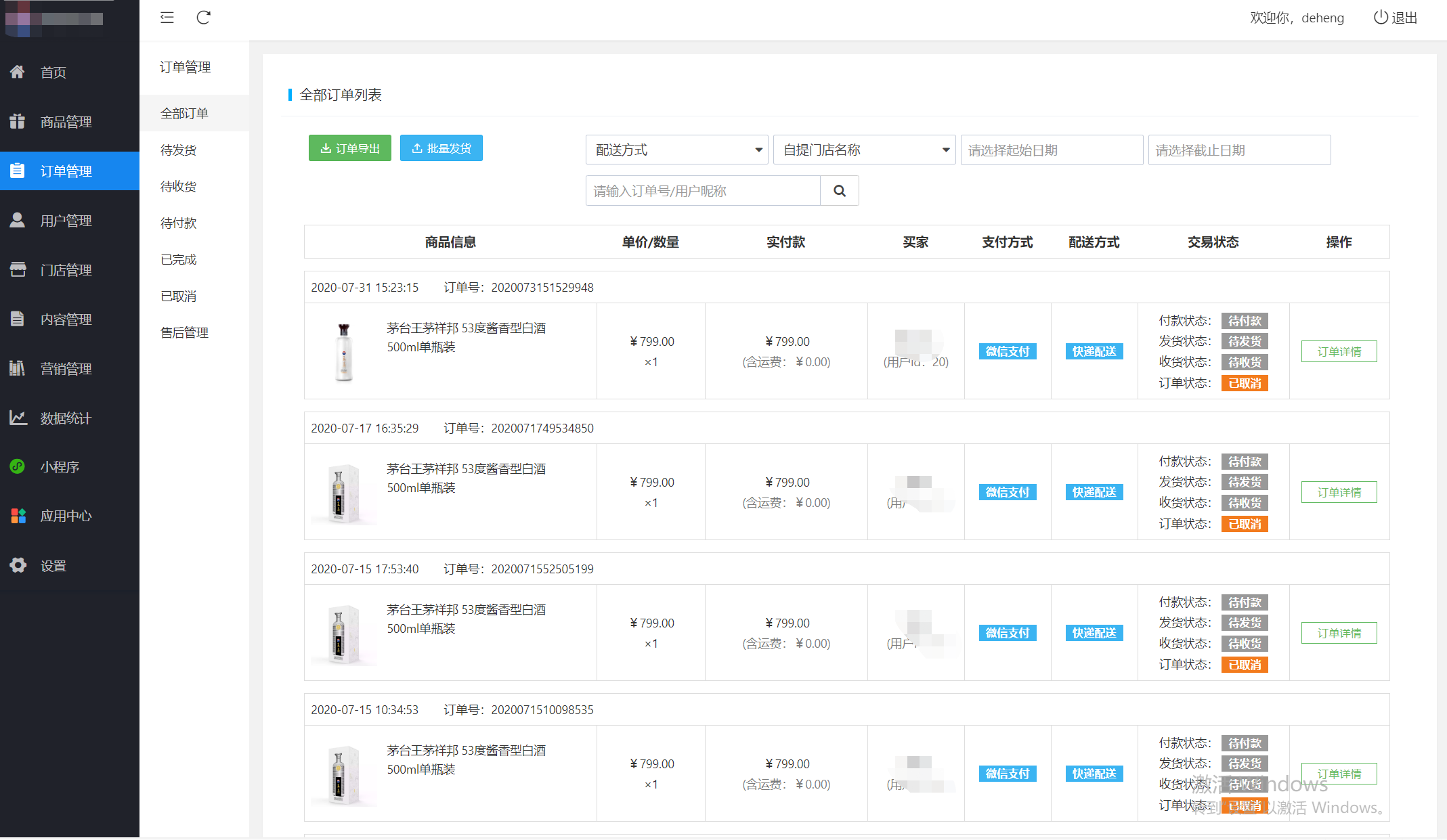The width and height of the screenshot is (1447, 840).
Task: Click the chart icon for 数据统计
Action: 18,418
